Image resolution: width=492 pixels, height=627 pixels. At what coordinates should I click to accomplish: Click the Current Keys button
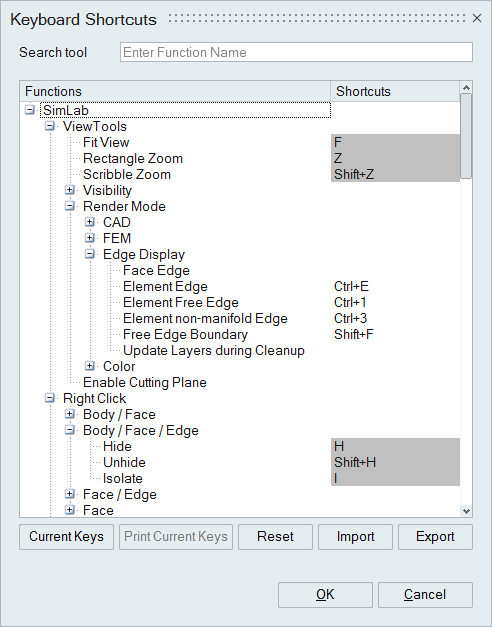(x=66, y=537)
